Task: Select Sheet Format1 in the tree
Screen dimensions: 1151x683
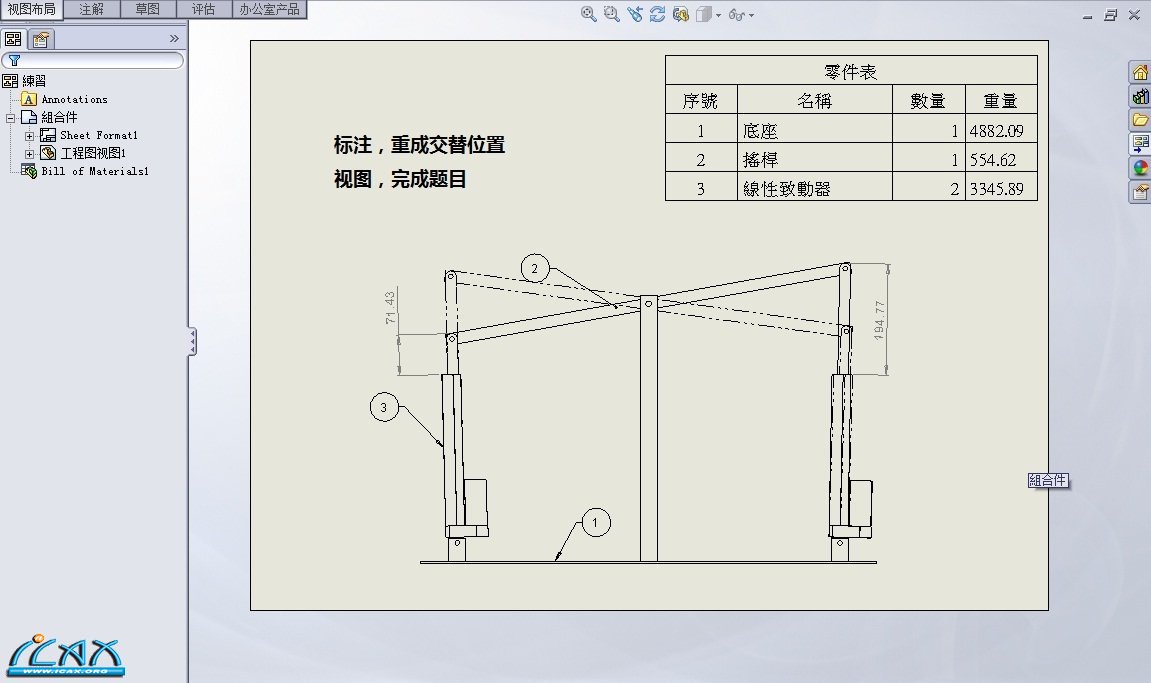Action: coord(98,135)
